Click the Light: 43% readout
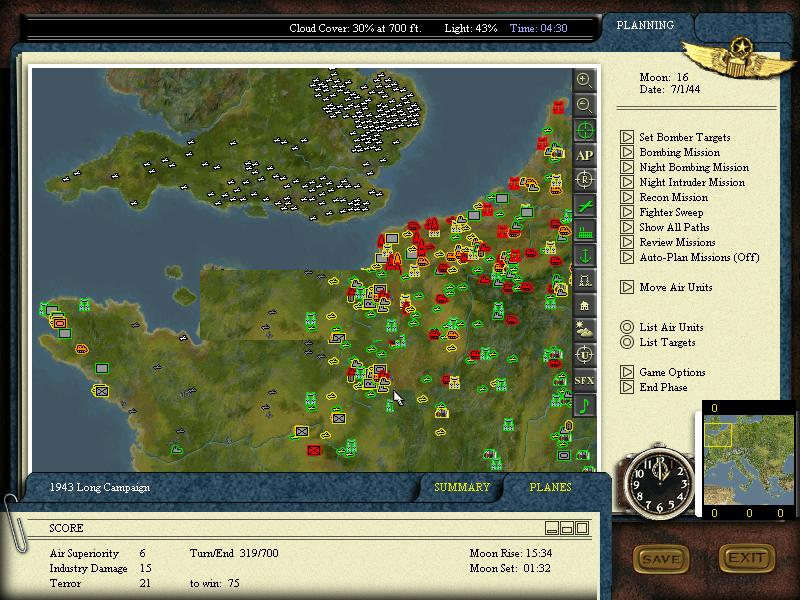The height and width of the screenshot is (600, 800). [470, 28]
